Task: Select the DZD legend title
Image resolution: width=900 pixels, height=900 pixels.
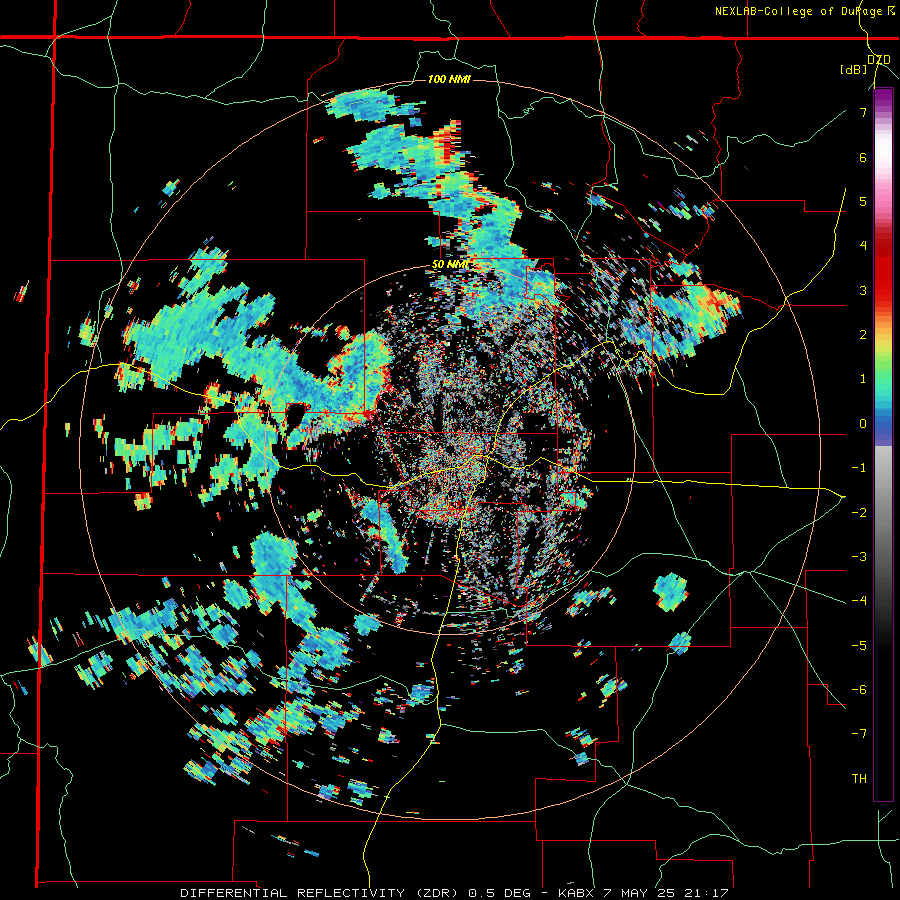Action: pos(878,59)
